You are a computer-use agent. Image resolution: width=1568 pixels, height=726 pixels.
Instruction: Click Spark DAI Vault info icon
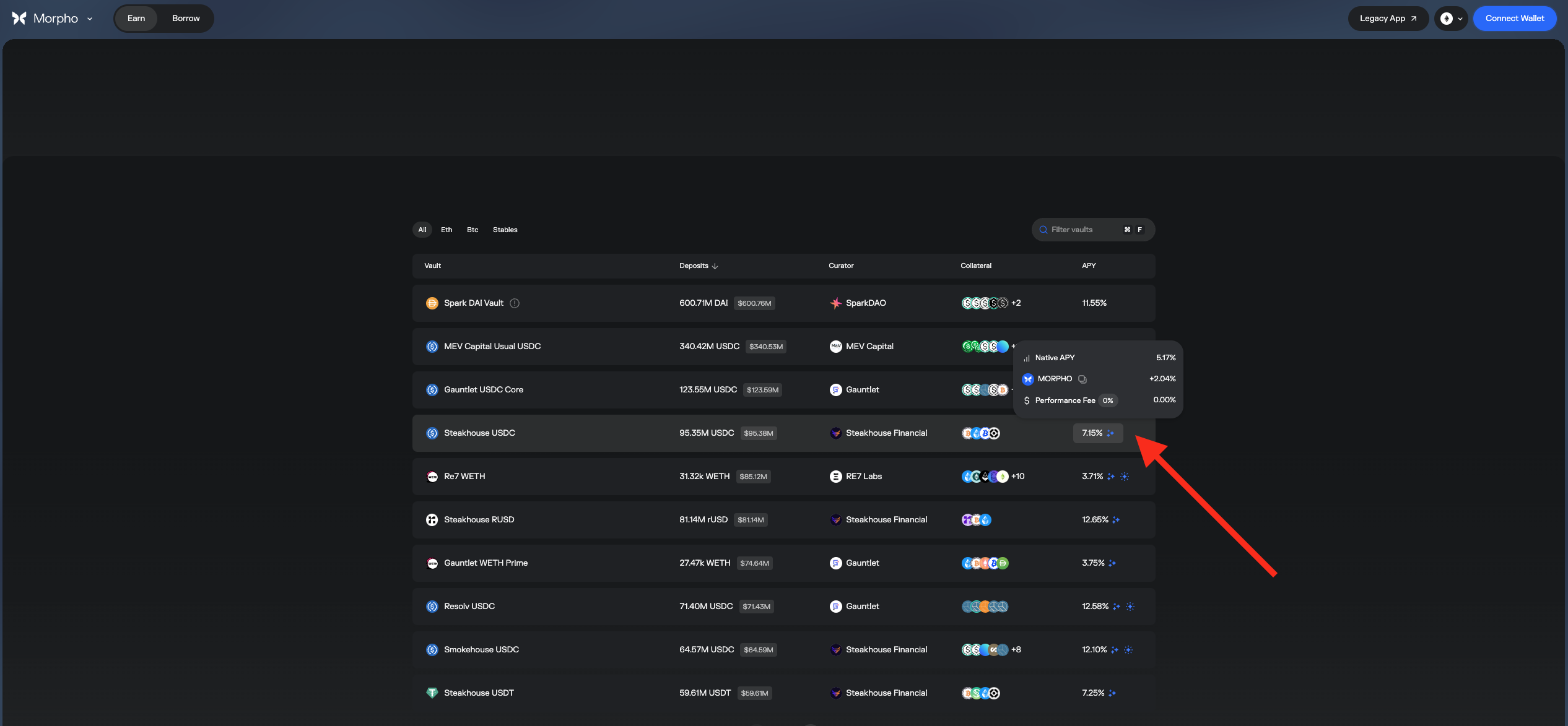515,303
